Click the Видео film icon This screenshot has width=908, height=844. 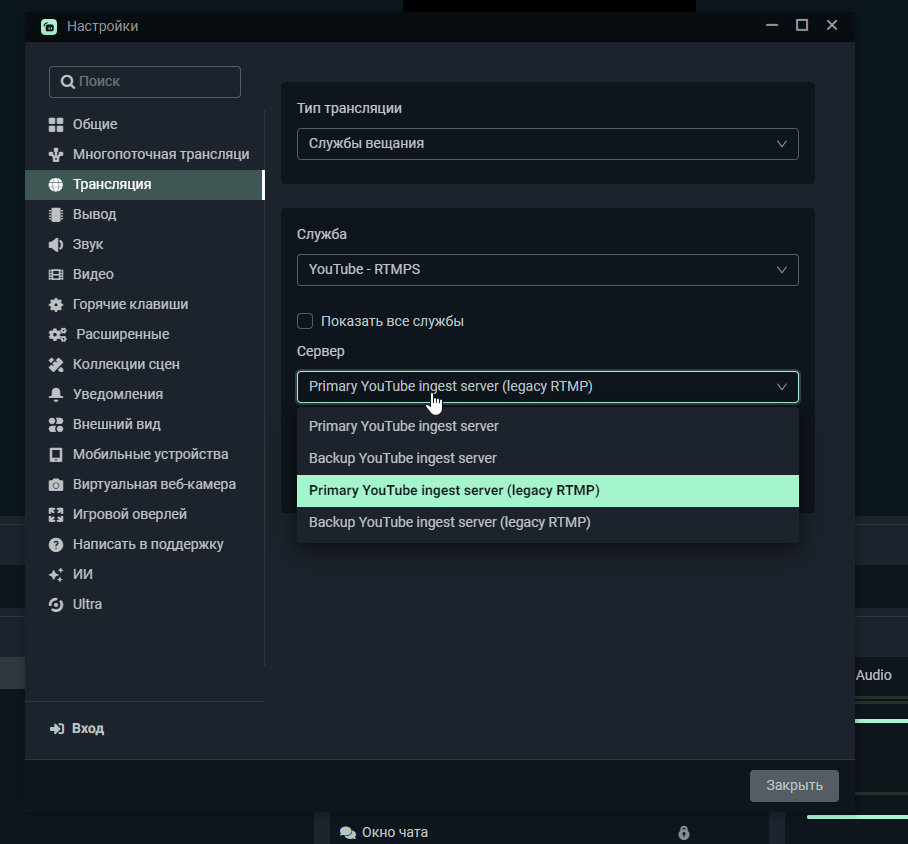(56, 275)
